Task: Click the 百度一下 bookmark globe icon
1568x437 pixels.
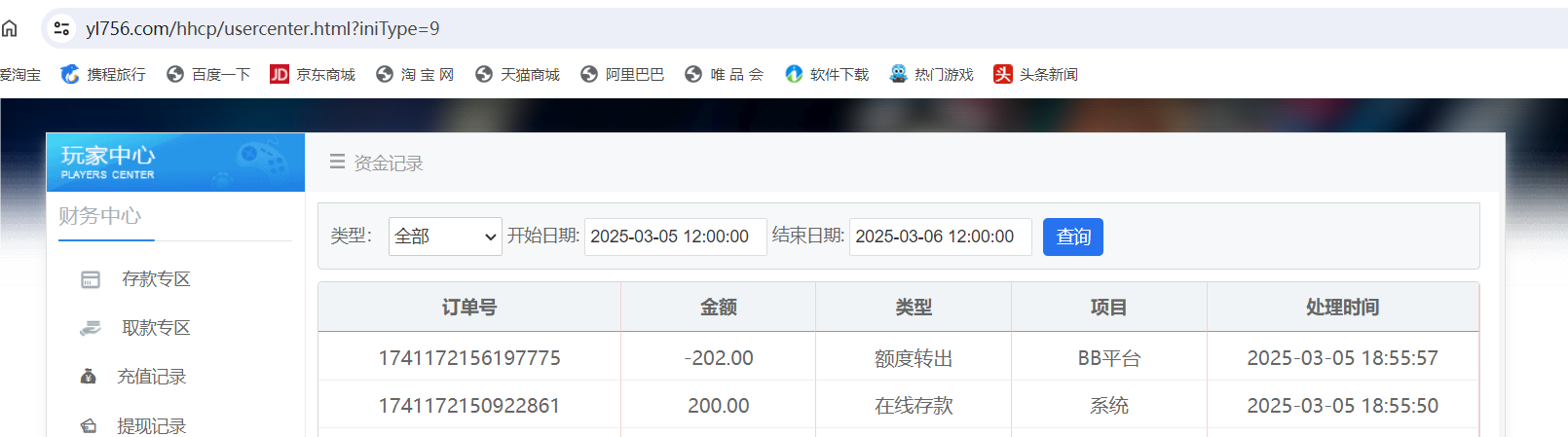Action: (175, 74)
